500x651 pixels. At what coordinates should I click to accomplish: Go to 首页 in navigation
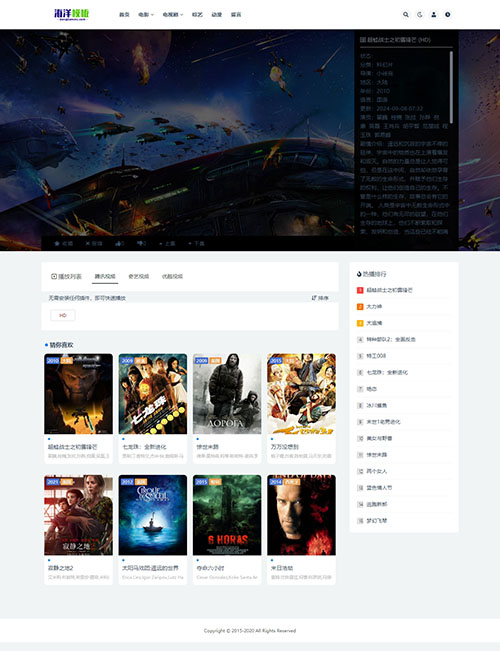click(x=124, y=15)
